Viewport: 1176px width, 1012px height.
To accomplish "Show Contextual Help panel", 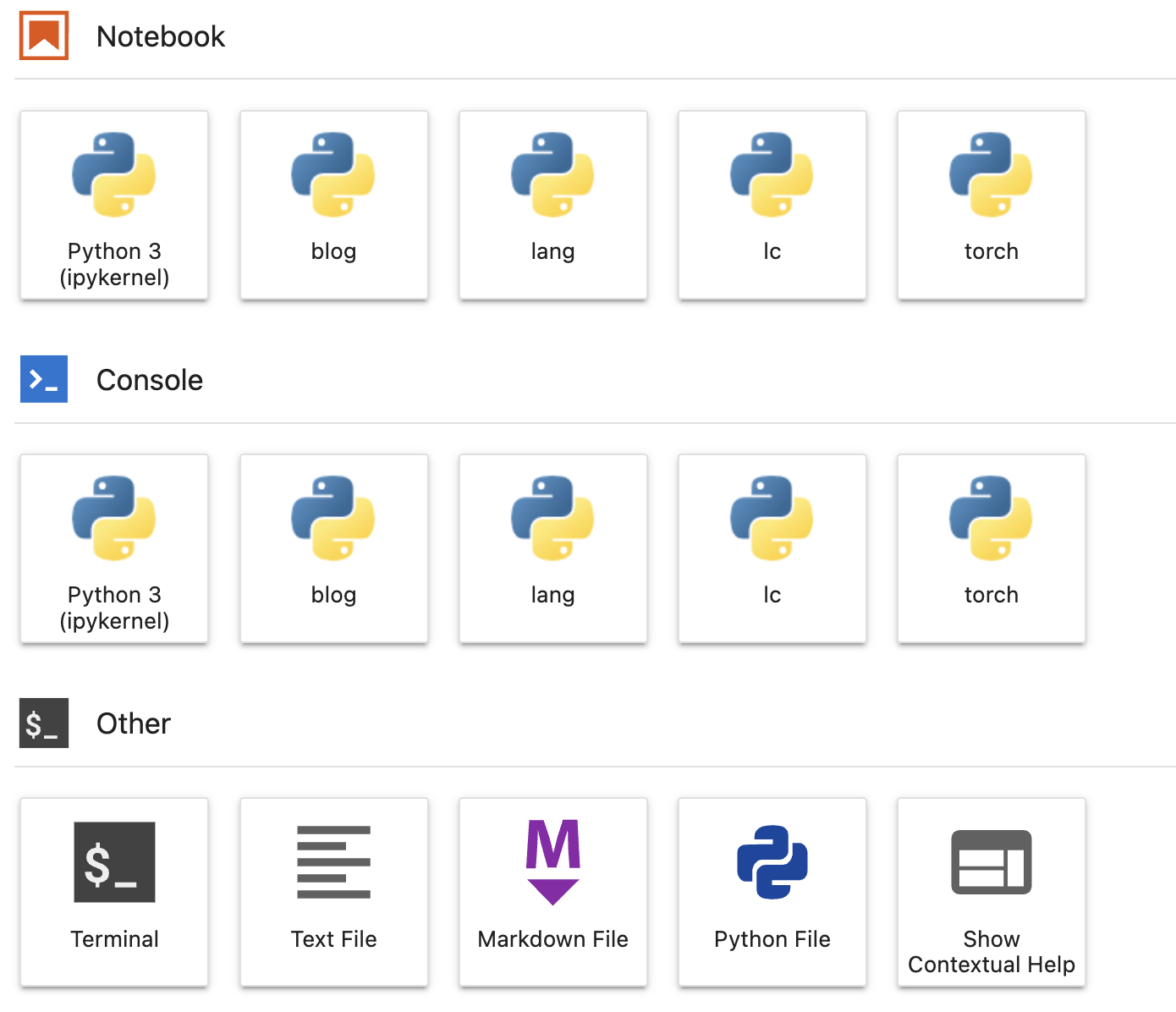I will [x=991, y=892].
